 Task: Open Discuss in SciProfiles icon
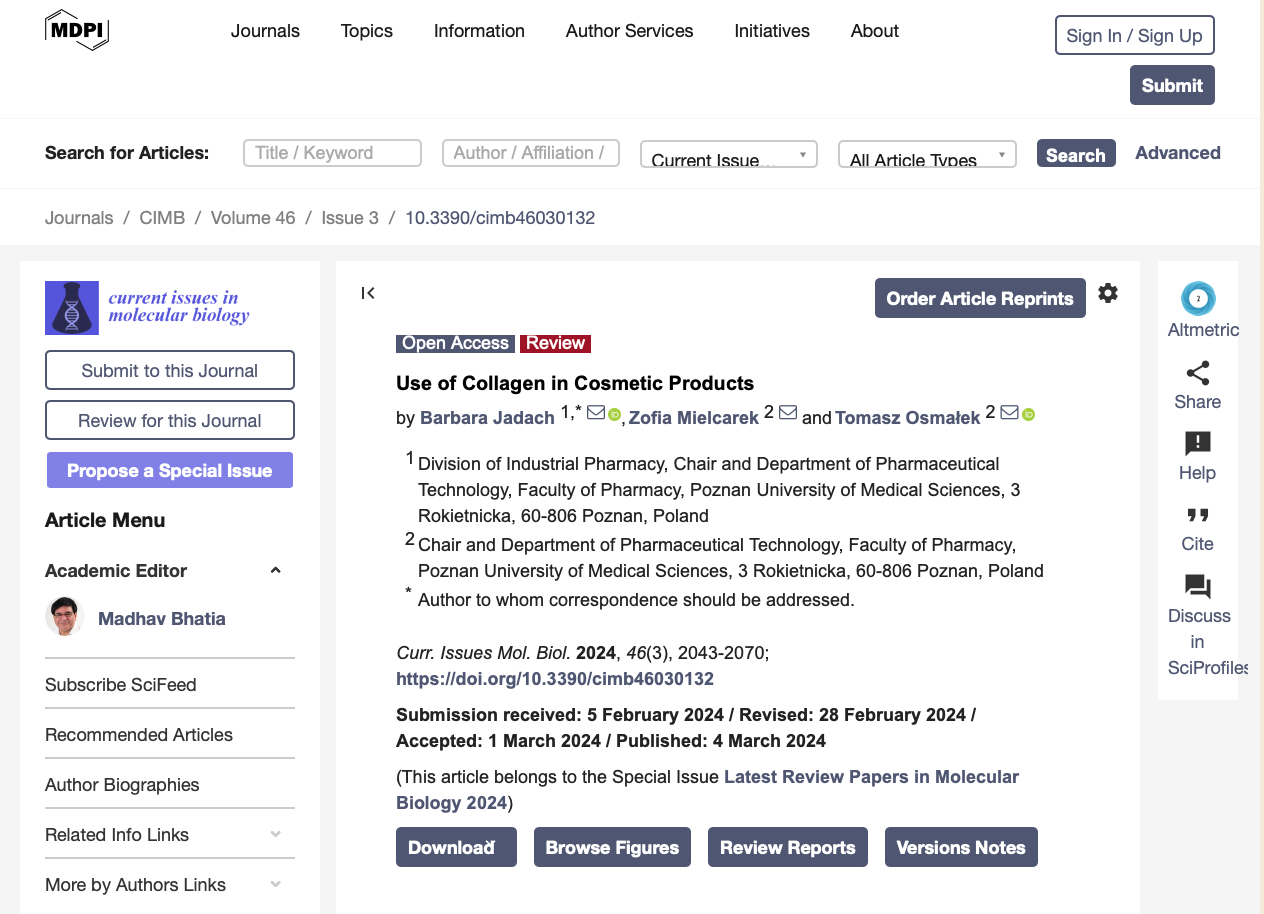(1197, 587)
